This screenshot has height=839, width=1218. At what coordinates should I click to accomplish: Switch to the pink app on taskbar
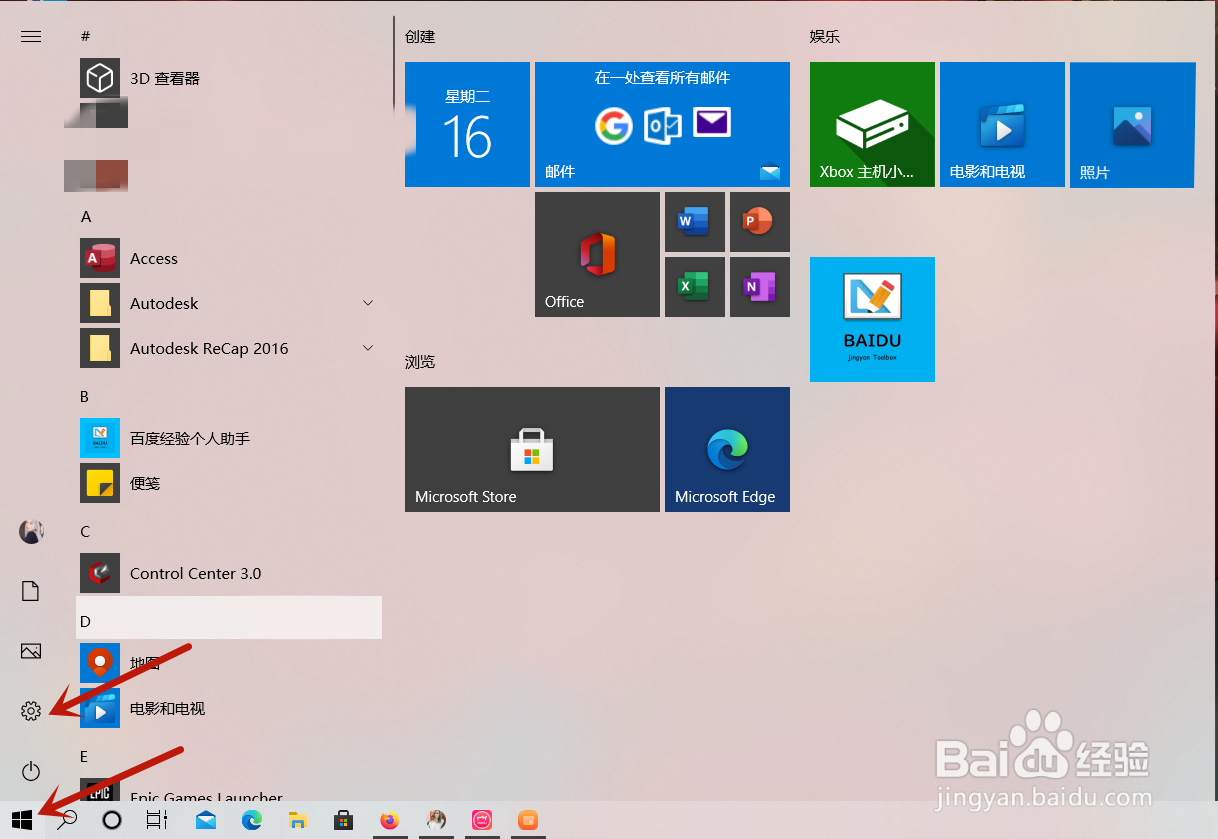coord(482,820)
